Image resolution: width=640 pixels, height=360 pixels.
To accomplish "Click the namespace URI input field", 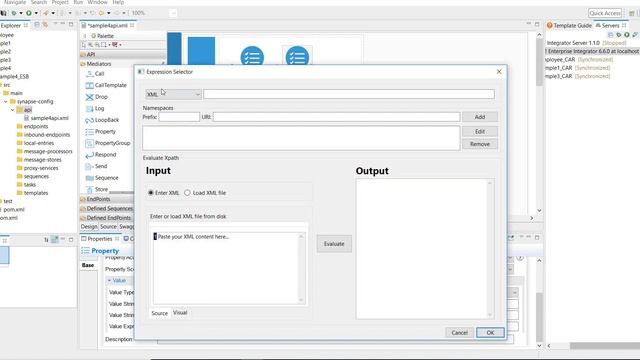I will (x=336, y=117).
